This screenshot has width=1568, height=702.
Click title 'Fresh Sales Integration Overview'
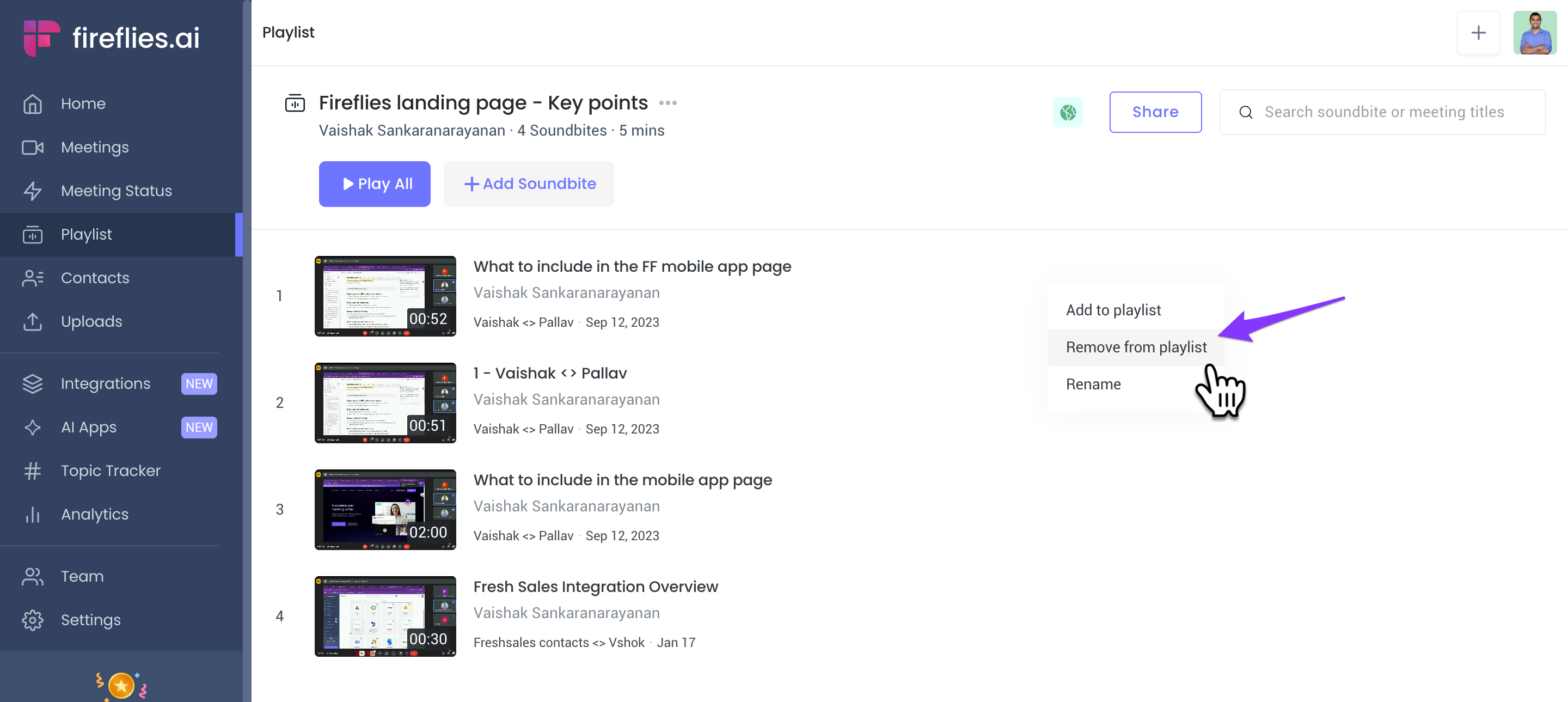[596, 587]
